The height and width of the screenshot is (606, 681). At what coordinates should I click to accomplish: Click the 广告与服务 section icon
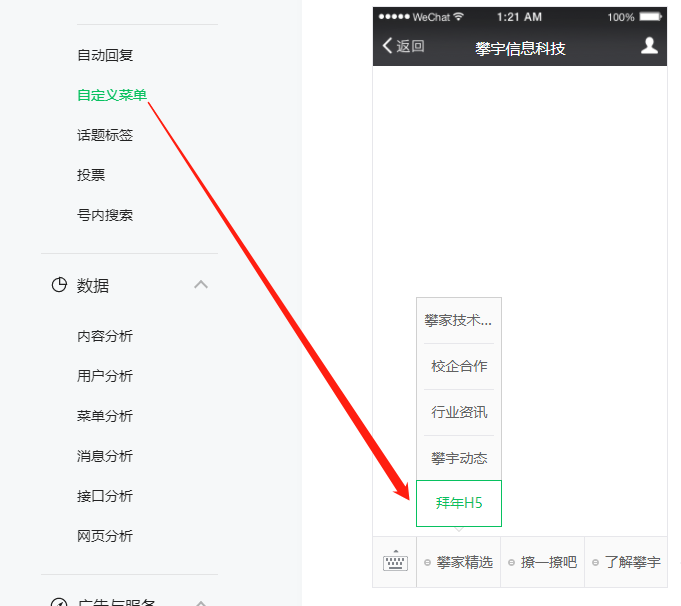point(59,603)
